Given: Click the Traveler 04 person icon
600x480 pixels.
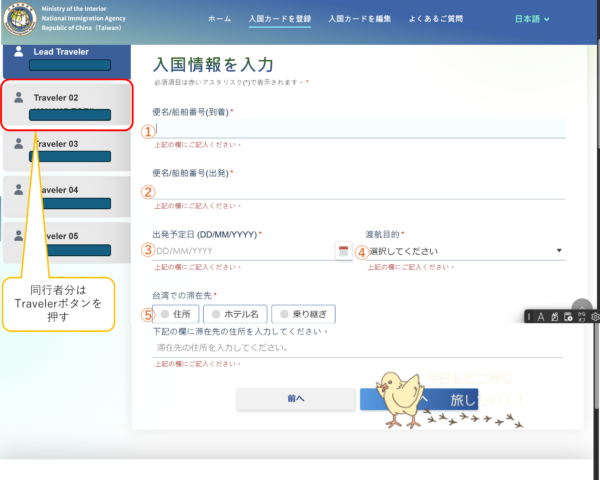Looking at the screenshot, I should coord(19,190).
